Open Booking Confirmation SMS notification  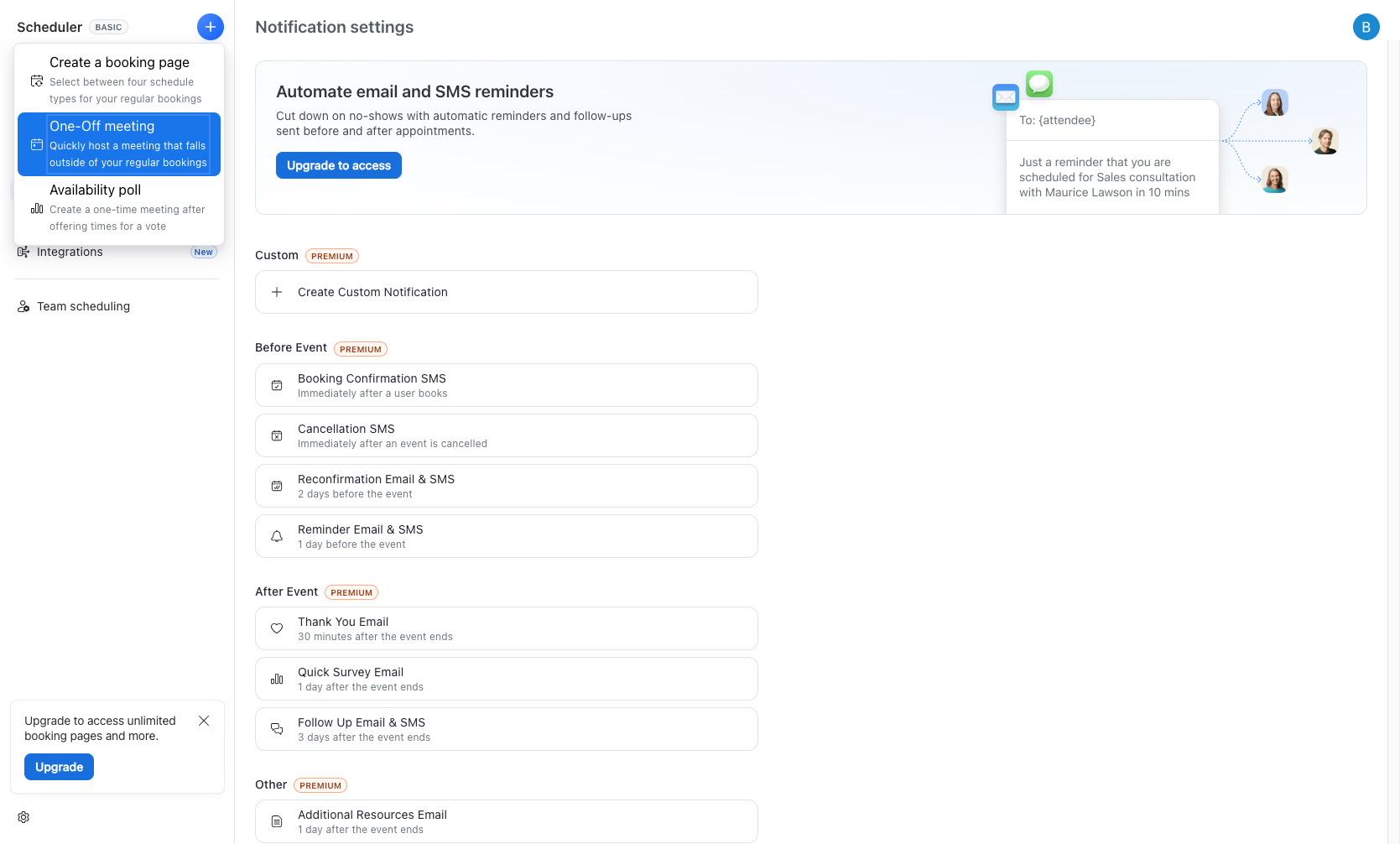[x=507, y=385]
